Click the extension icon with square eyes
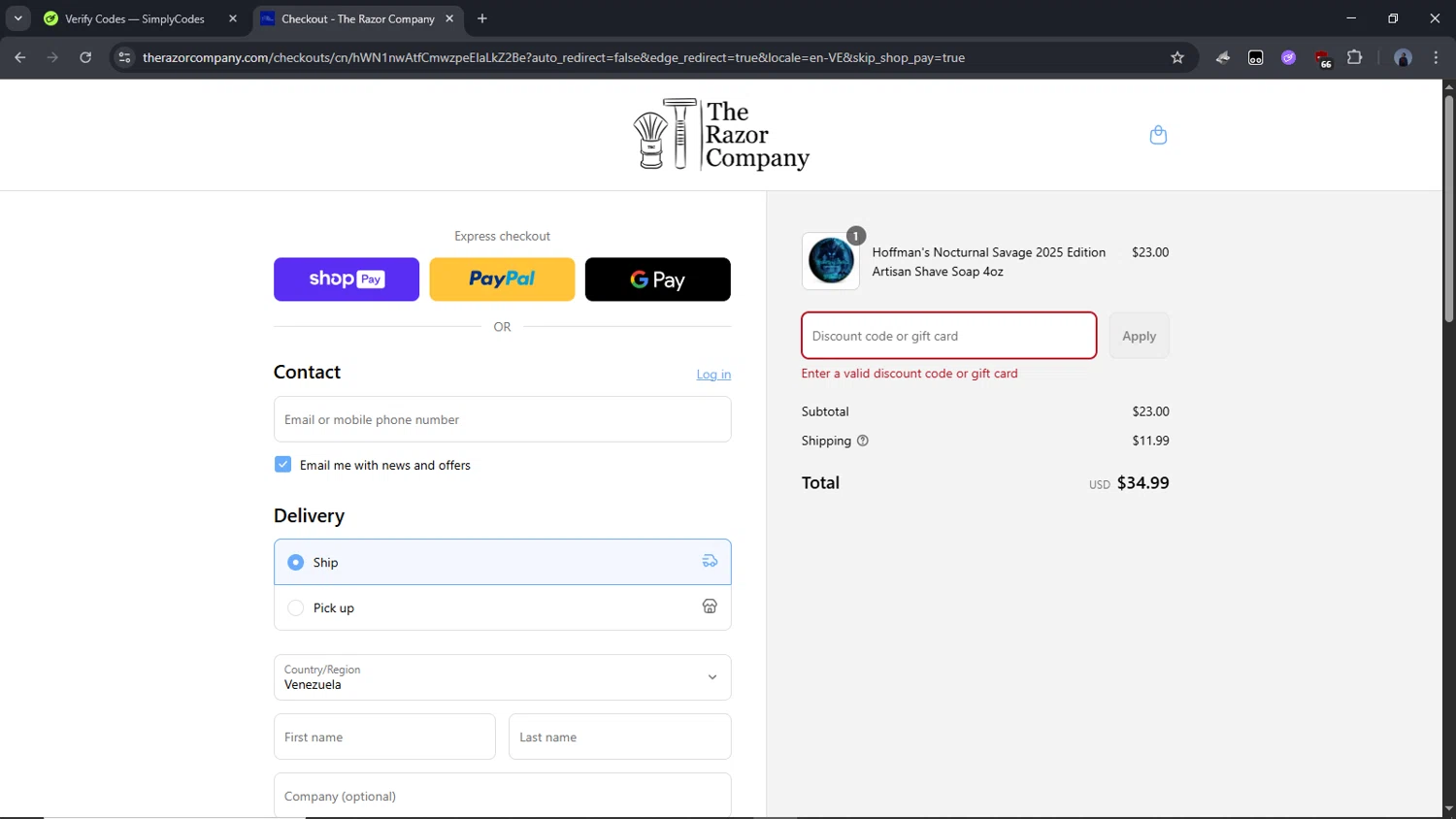 tap(1255, 57)
